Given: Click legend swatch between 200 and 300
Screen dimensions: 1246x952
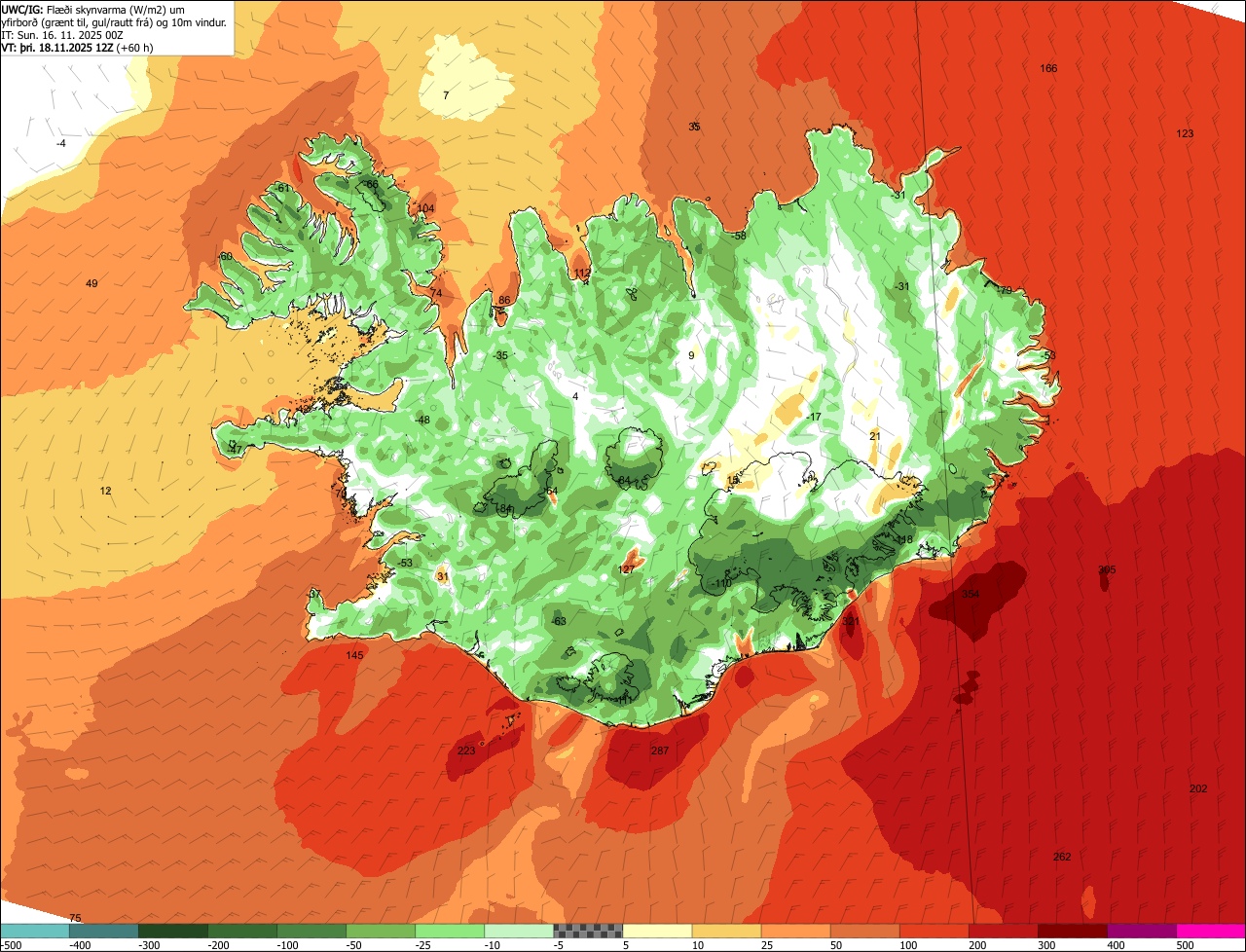Looking at the screenshot, I should click(x=1002, y=931).
